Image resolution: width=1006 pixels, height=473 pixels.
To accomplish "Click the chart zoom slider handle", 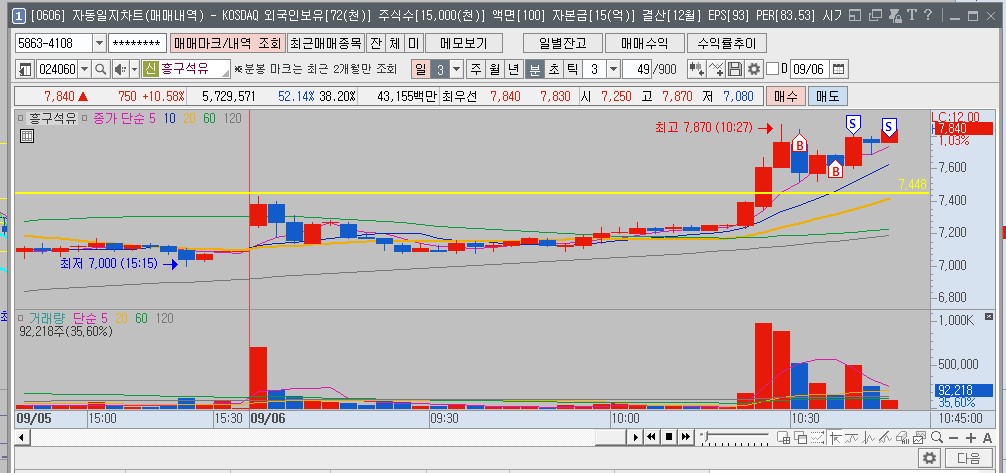I will pyautogui.click(x=706, y=434).
